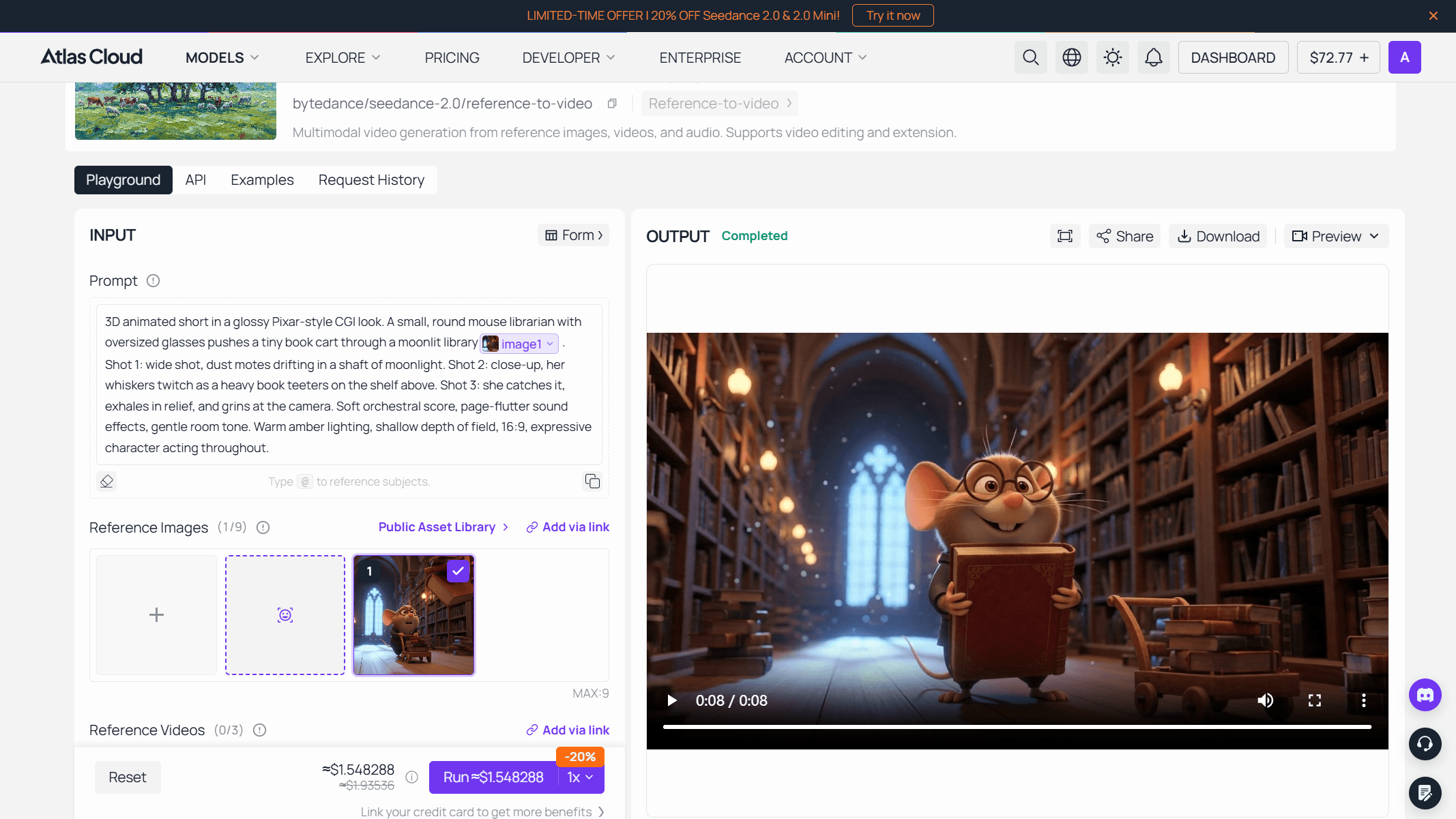This screenshot has height=819, width=1456.
Task: Click the $72.77 balance button
Action: (x=1339, y=57)
